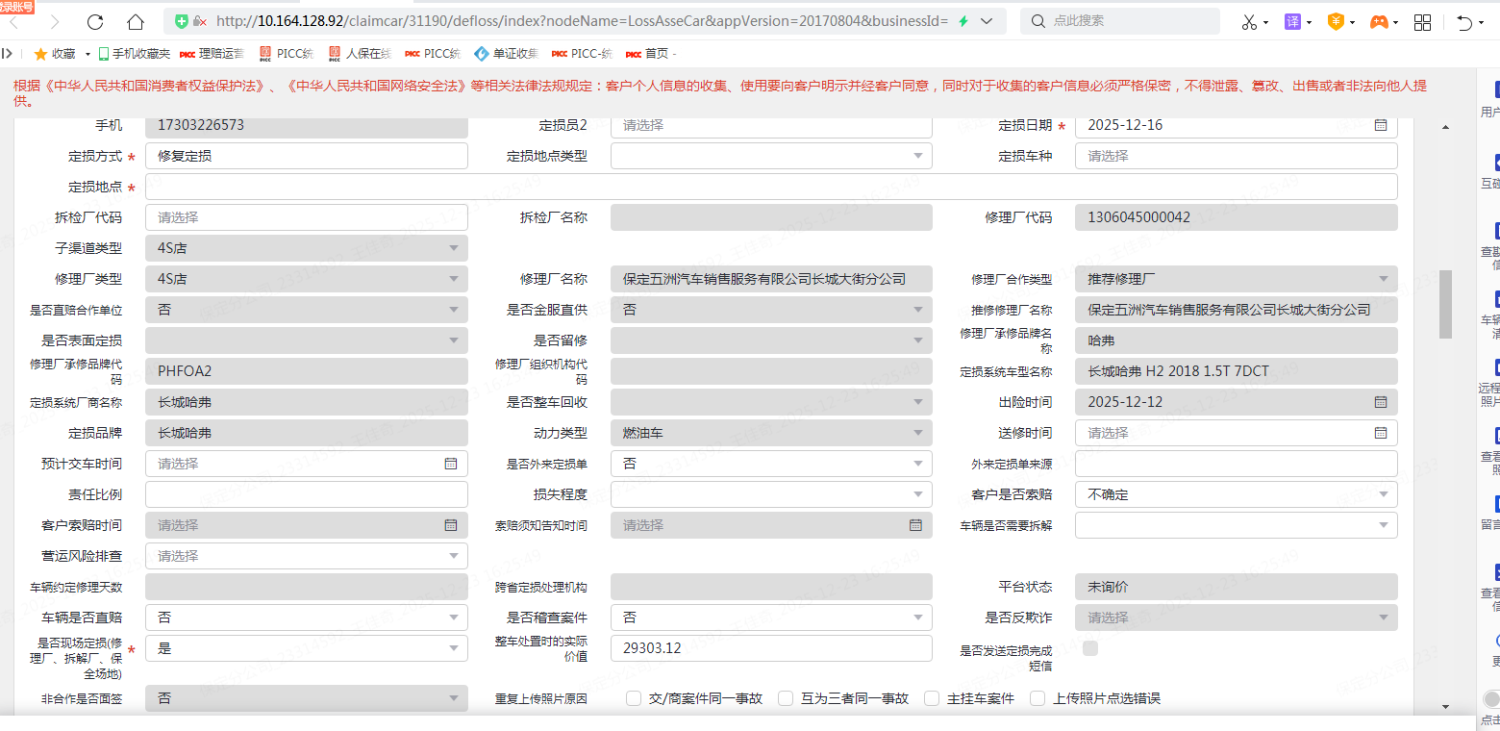Open the calendar icon for 定损日期
Image resolution: width=1500 pixels, height=731 pixels.
tap(1380, 125)
